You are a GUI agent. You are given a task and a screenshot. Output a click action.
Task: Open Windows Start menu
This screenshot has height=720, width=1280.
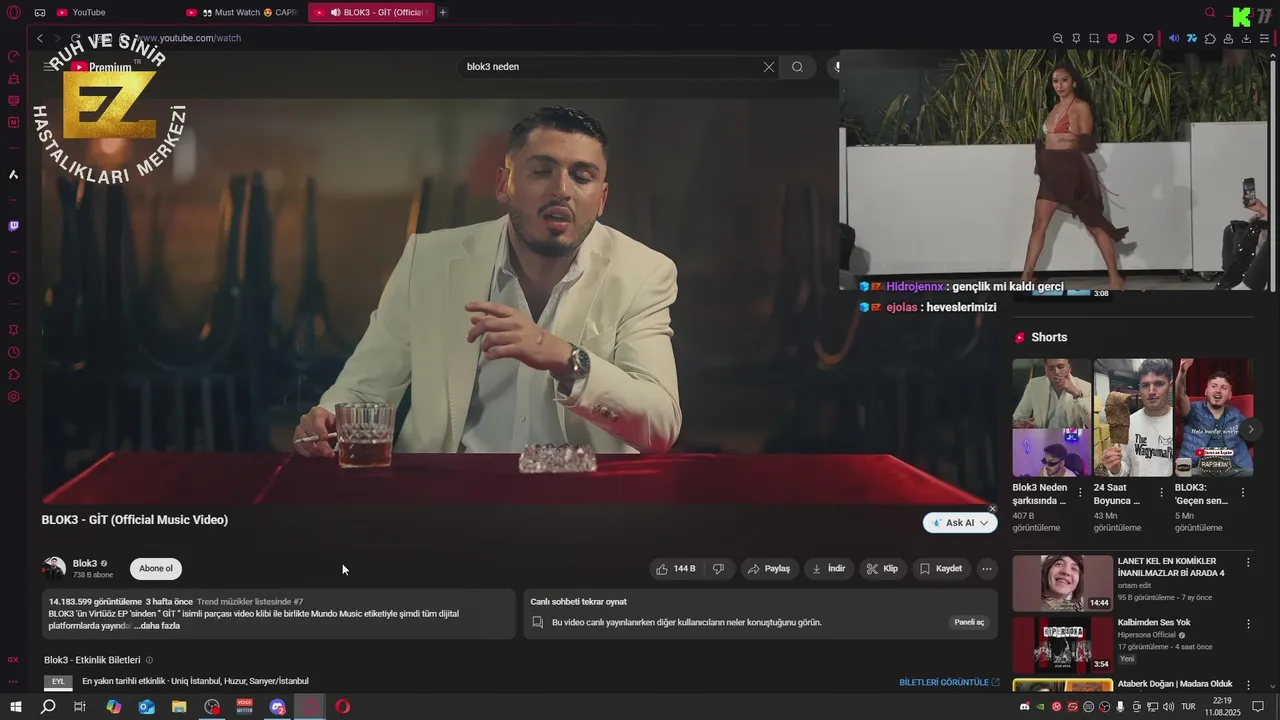(15, 707)
